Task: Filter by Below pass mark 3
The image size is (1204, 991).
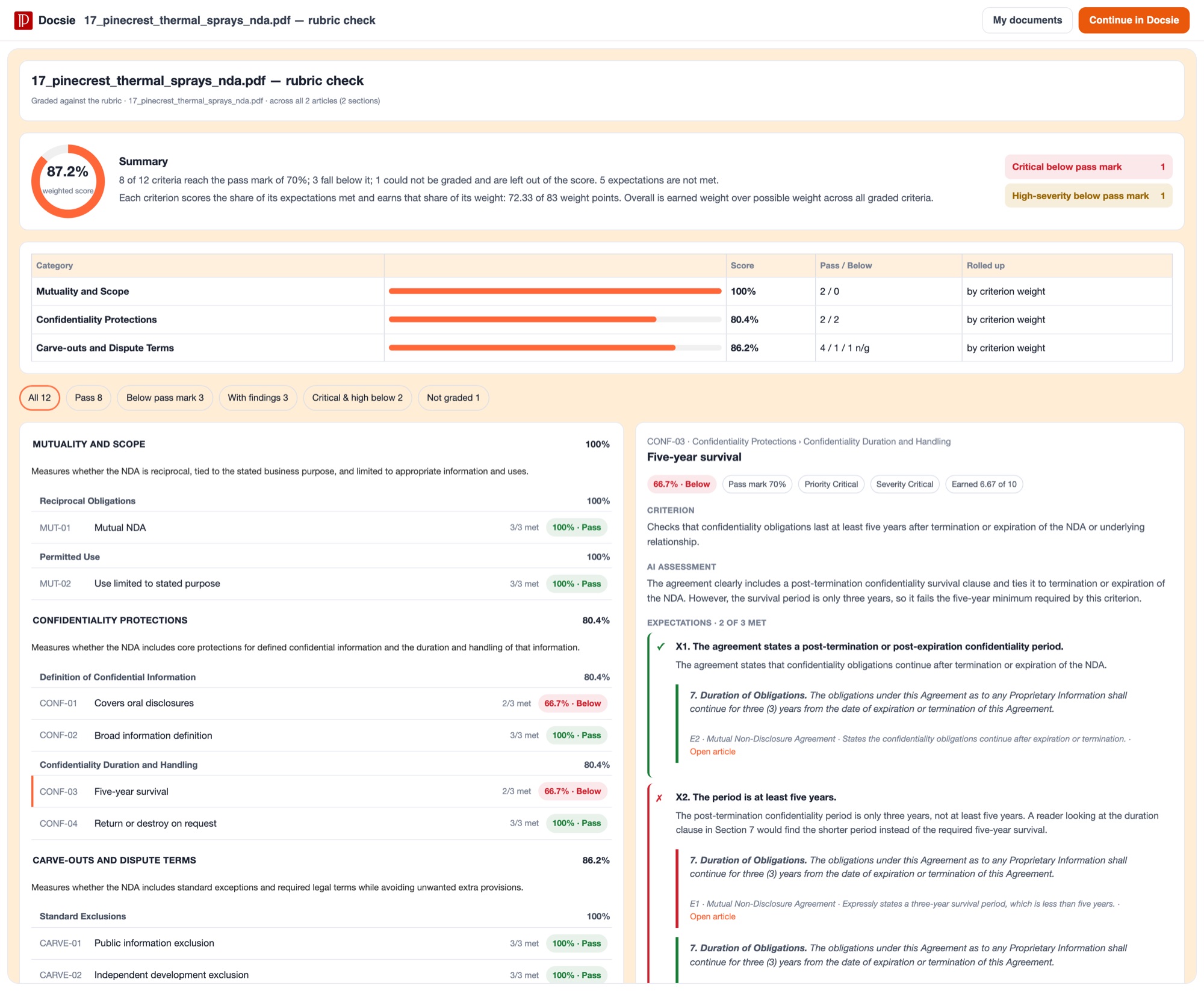Action: pos(165,398)
